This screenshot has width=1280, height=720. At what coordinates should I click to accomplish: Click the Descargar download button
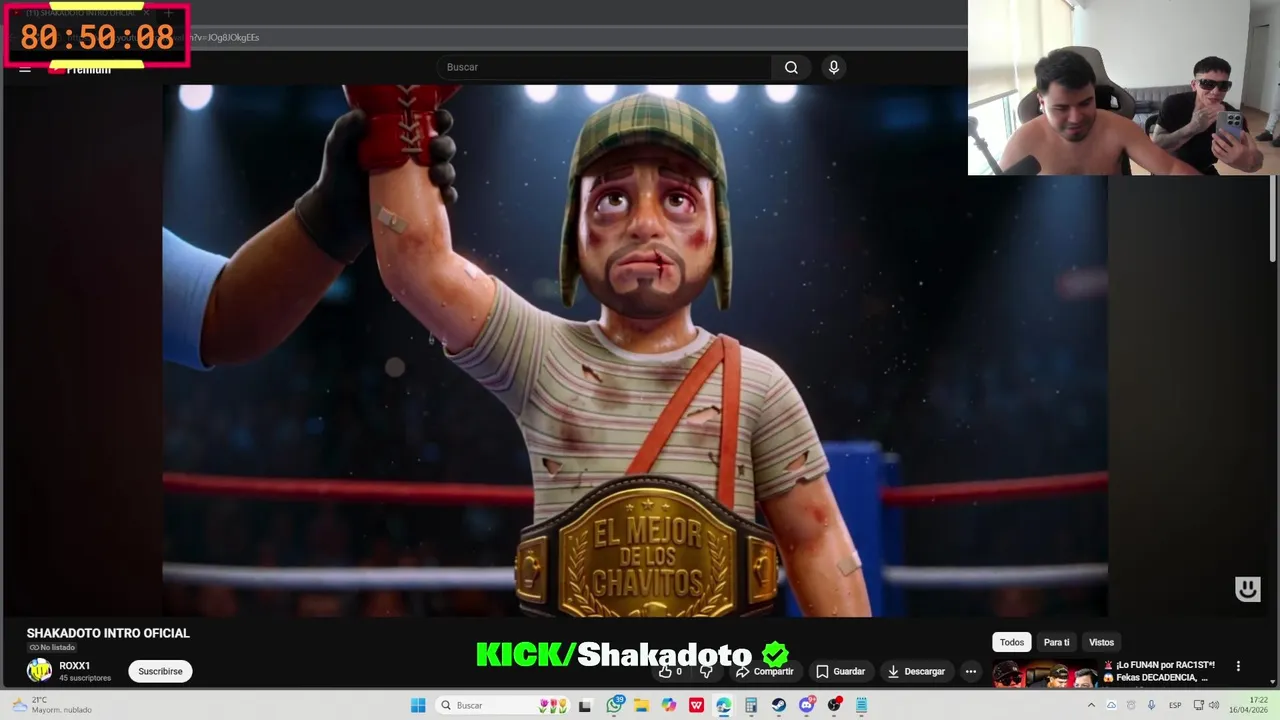pyautogui.click(x=916, y=671)
